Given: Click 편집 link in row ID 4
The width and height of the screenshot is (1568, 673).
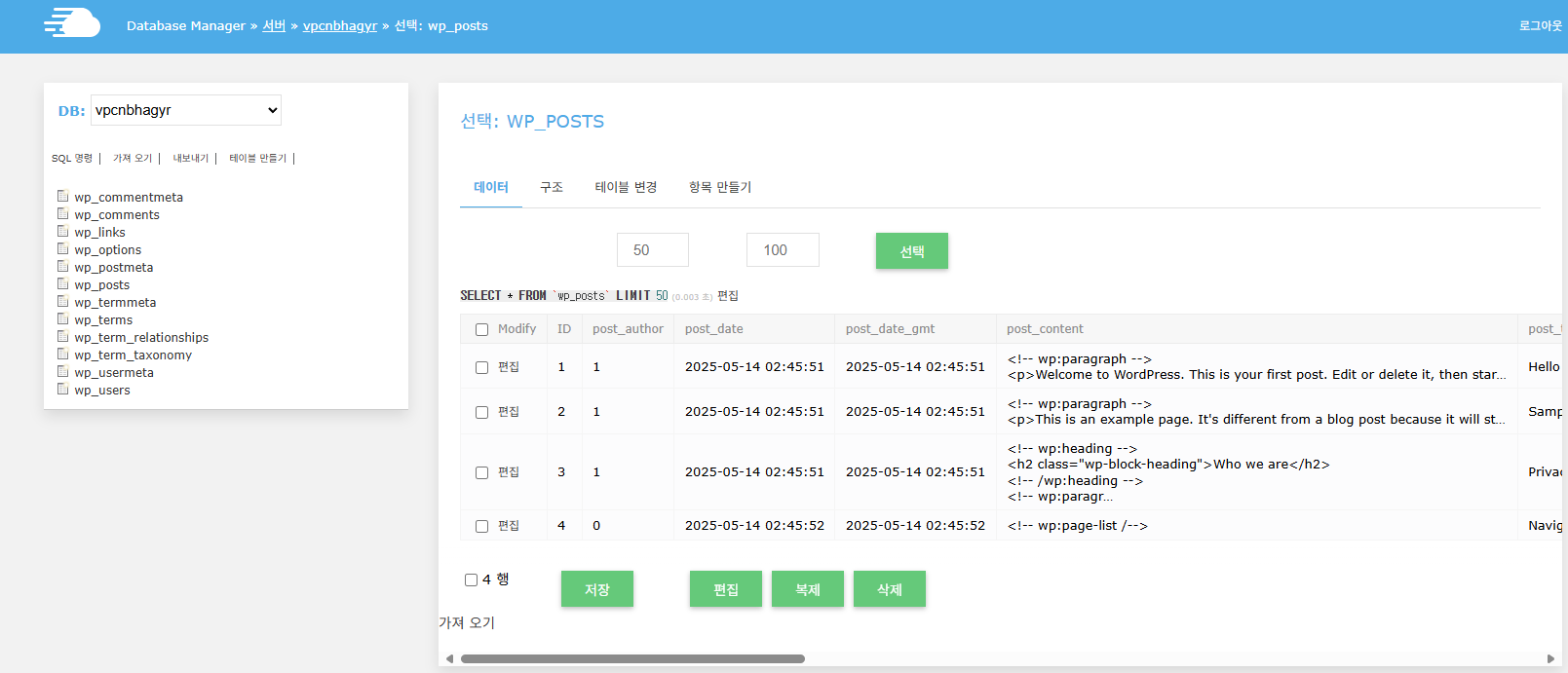Looking at the screenshot, I should point(509,526).
